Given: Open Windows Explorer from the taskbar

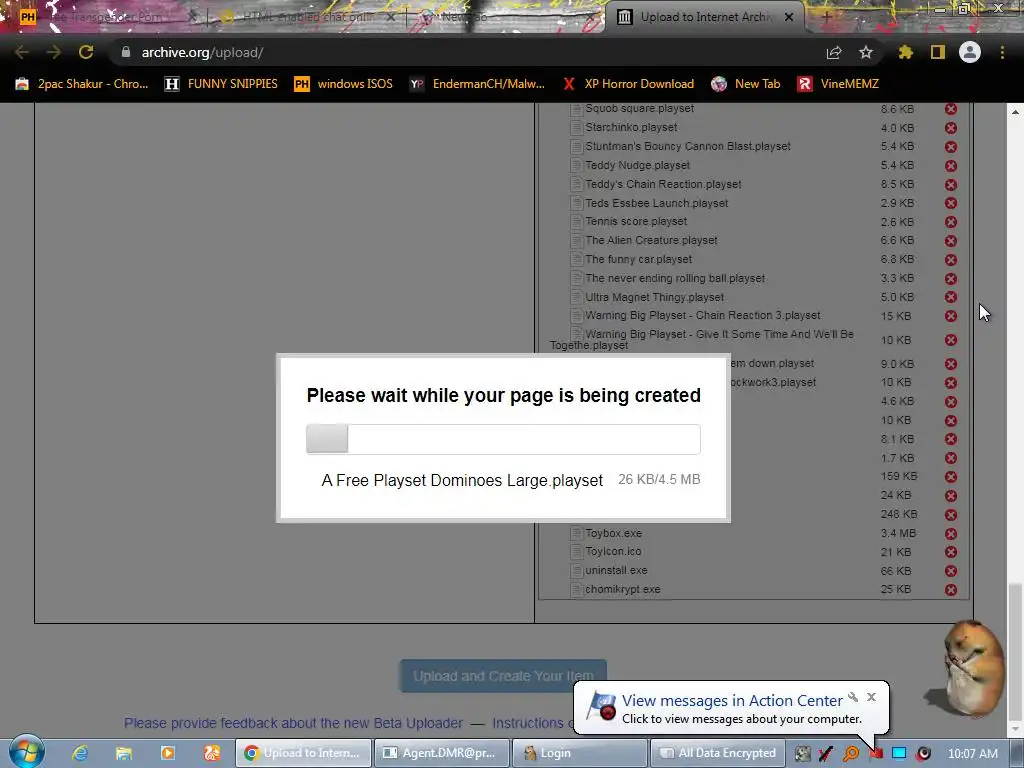Looking at the screenshot, I should pos(123,753).
